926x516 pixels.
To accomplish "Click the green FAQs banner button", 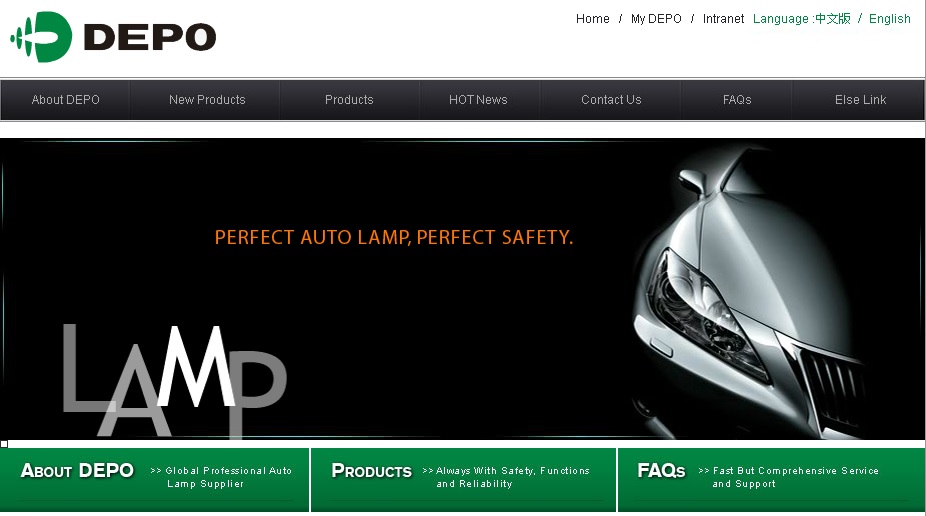I will 771,479.
